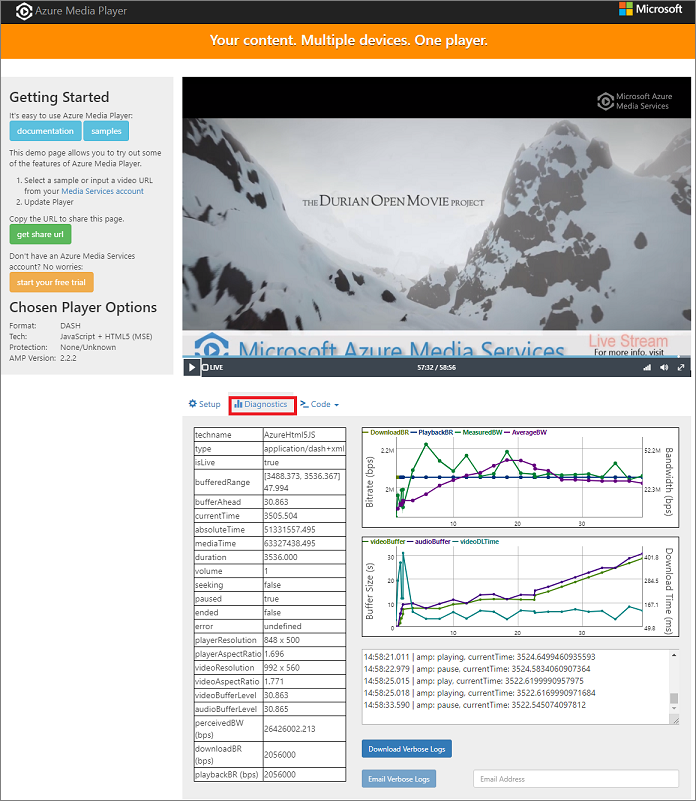Click the Microsoft logo in header
This screenshot has width=696, height=802.
[650, 9]
